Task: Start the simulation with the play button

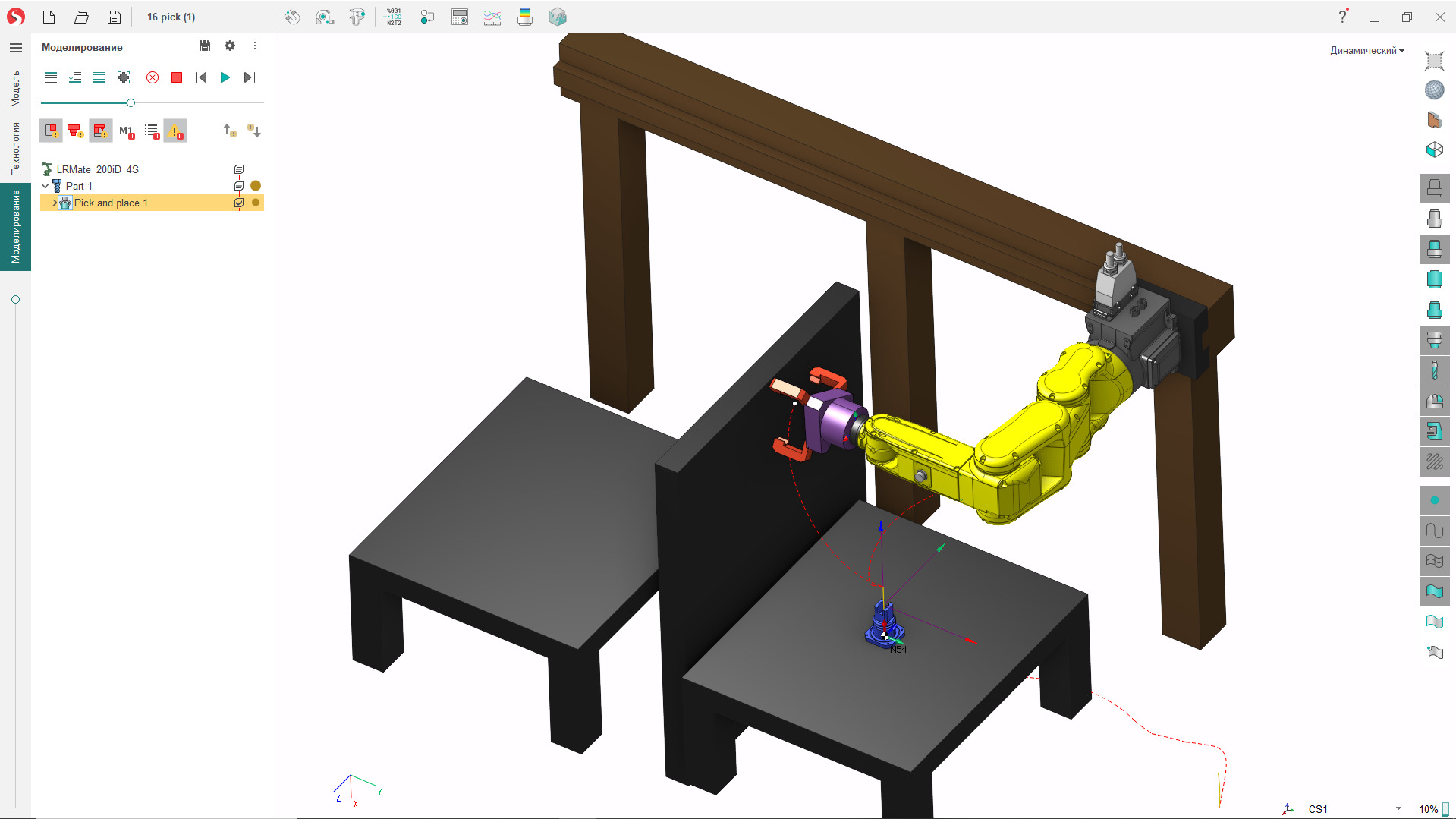Action: point(225,77)
